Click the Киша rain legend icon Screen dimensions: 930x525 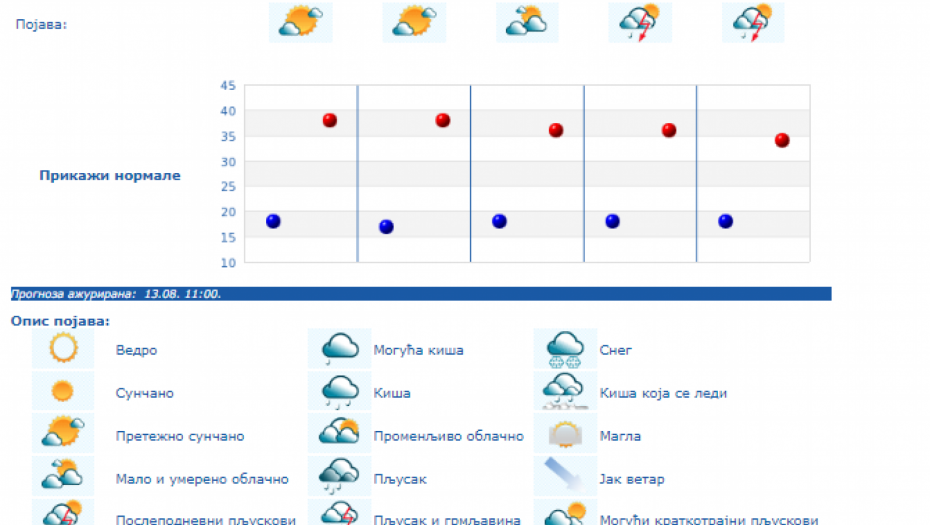pos(339,391)
